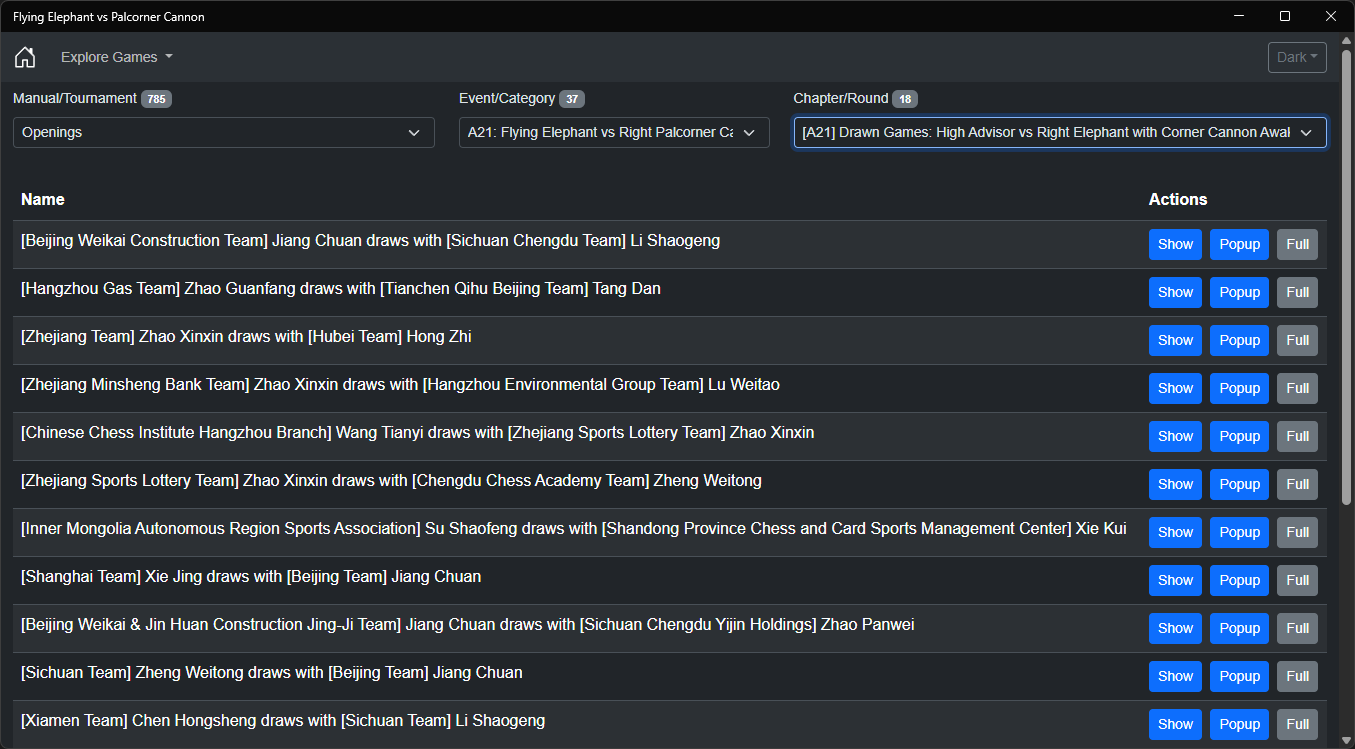Open popup for Wang Tianyi vs Zhao Xinxin

1239,436
